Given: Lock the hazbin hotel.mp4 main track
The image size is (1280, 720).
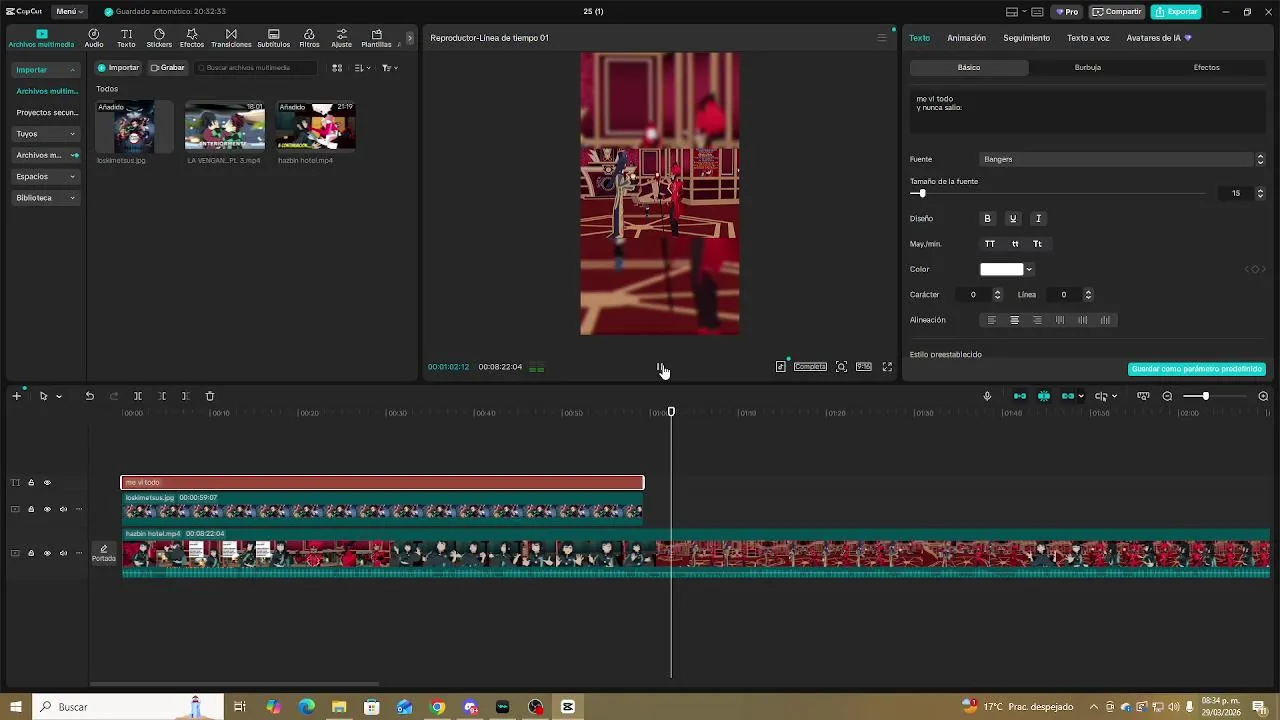Looking at the screenshot, I should (31, 553).
